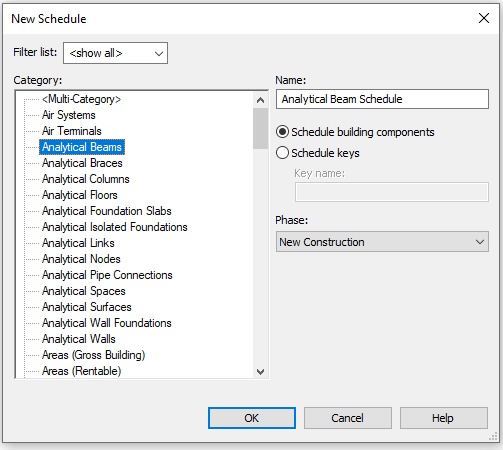Select Multi-Category in the list
The image size is (503, 450).
tap(81, 99)
